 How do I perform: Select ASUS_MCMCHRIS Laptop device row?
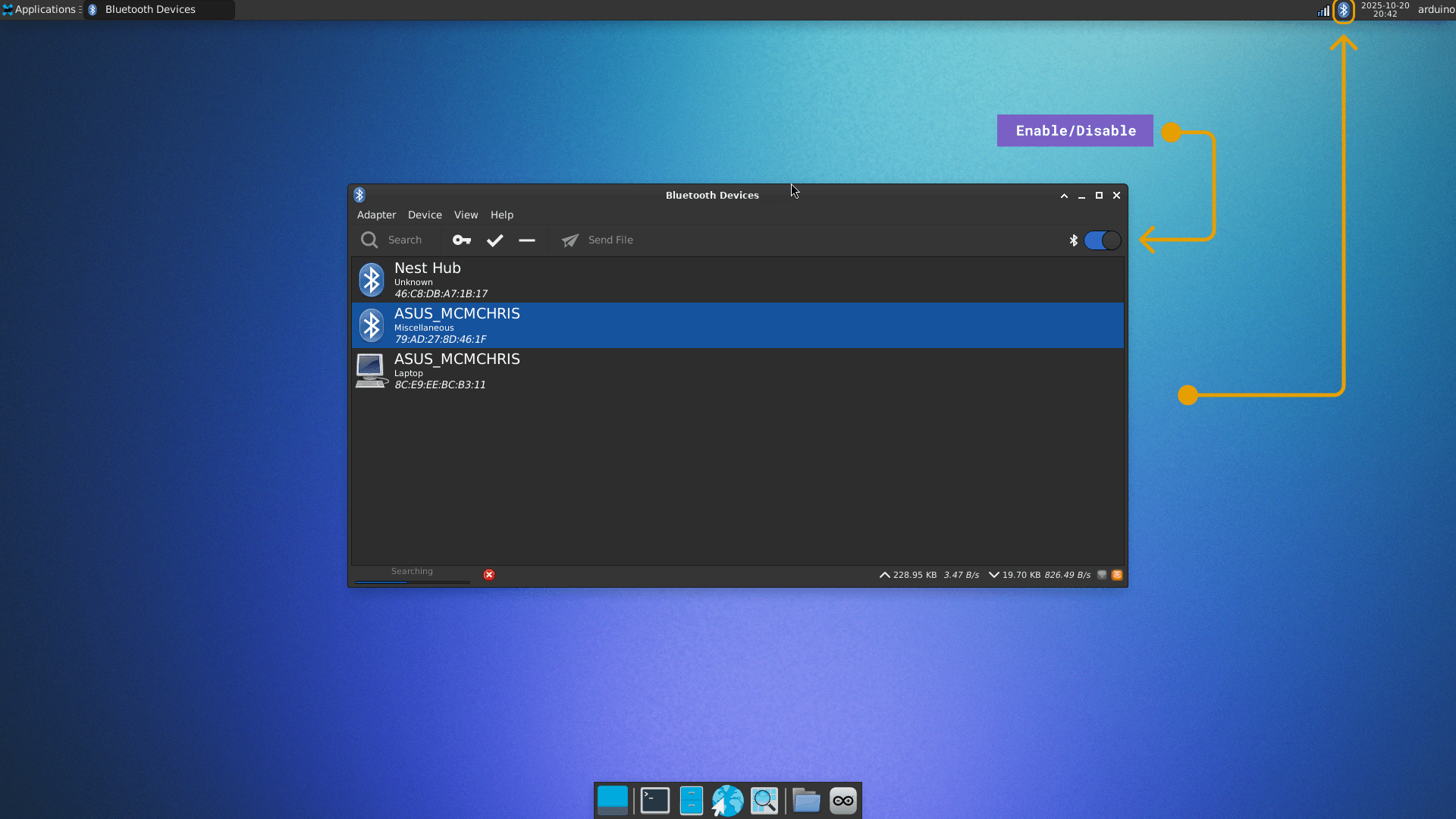[738, 371]
